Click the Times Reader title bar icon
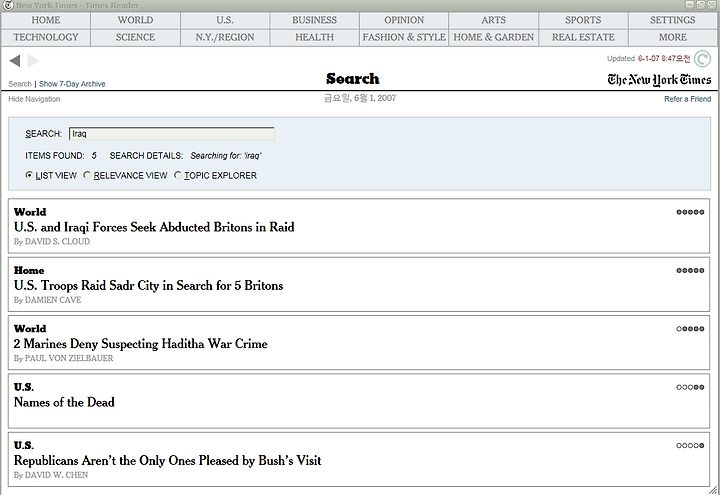This screenshot has height=495, width=720. [x=8, y=5]
